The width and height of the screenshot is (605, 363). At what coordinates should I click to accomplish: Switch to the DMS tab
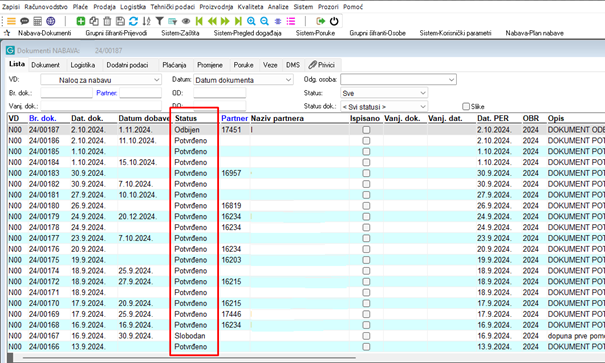[293, 65]
